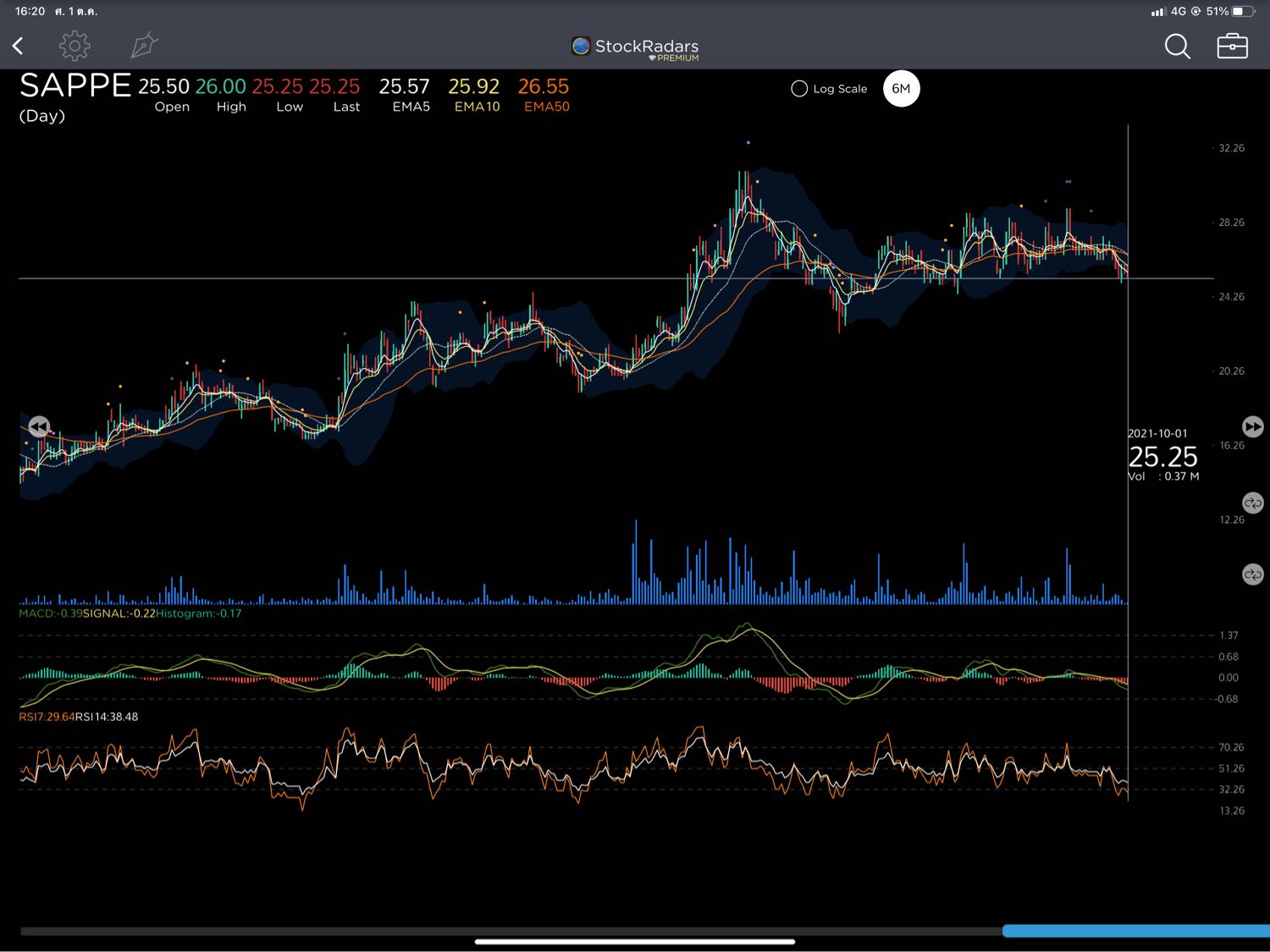Tap the rewind button on chart left

click(39, 426)
